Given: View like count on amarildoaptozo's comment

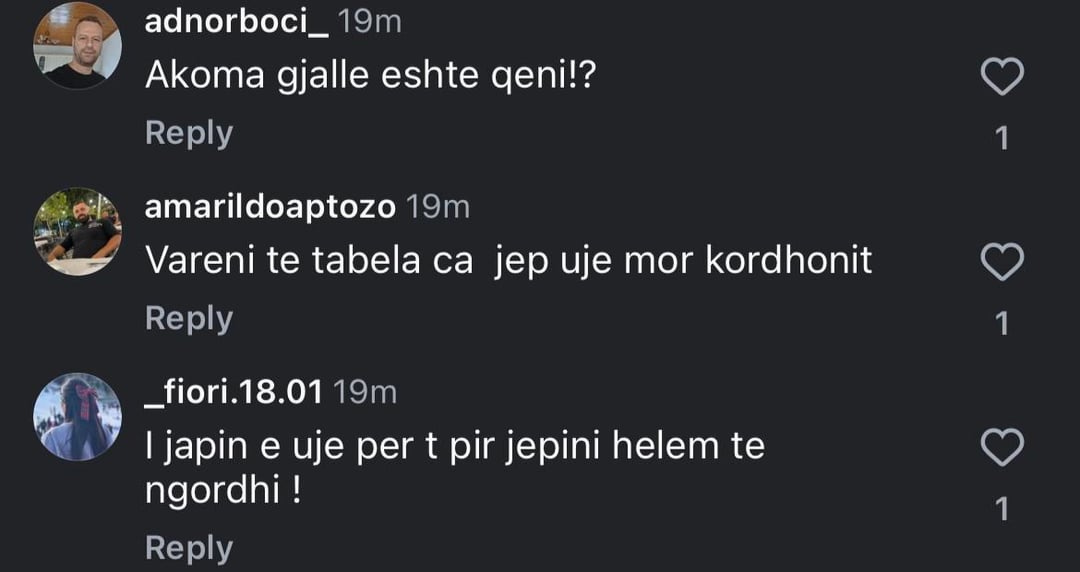Looking at the screenshot, I should click(x=1003, y=324).
